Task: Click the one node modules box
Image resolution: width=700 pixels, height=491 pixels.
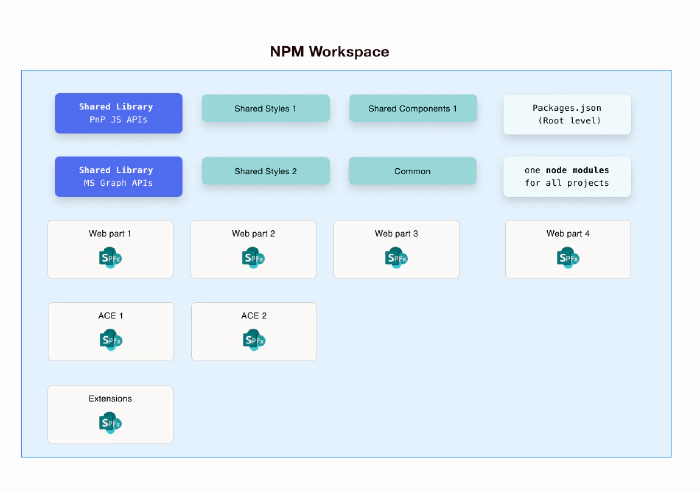Action: (567, 177)
